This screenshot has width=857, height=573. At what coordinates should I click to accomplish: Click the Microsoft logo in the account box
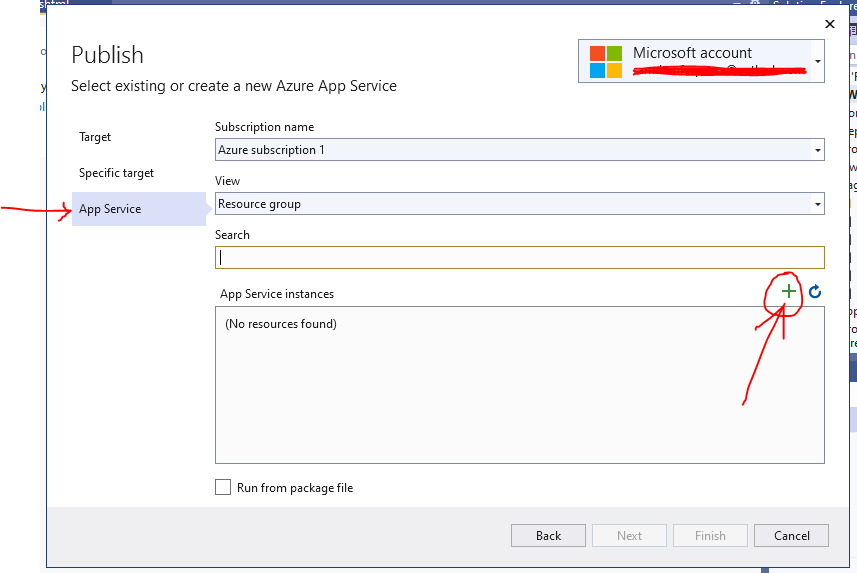(x=606, y=62)
